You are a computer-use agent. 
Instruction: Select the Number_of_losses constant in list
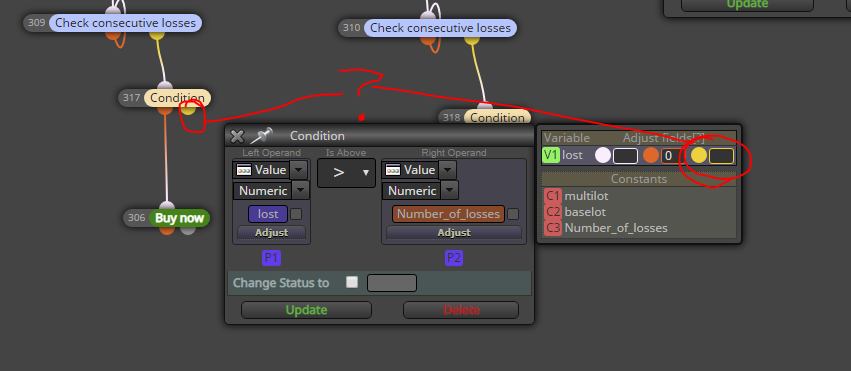tap(616, 228)
